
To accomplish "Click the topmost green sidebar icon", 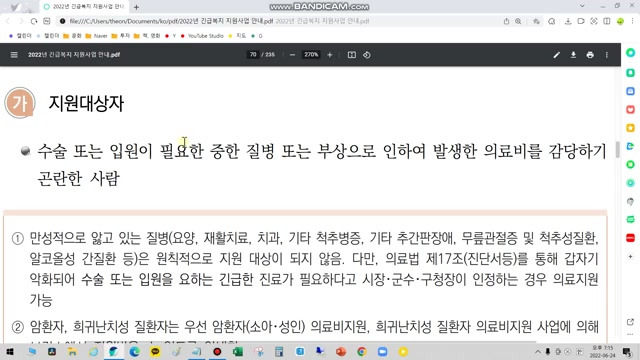I will (x=630, y=53).
